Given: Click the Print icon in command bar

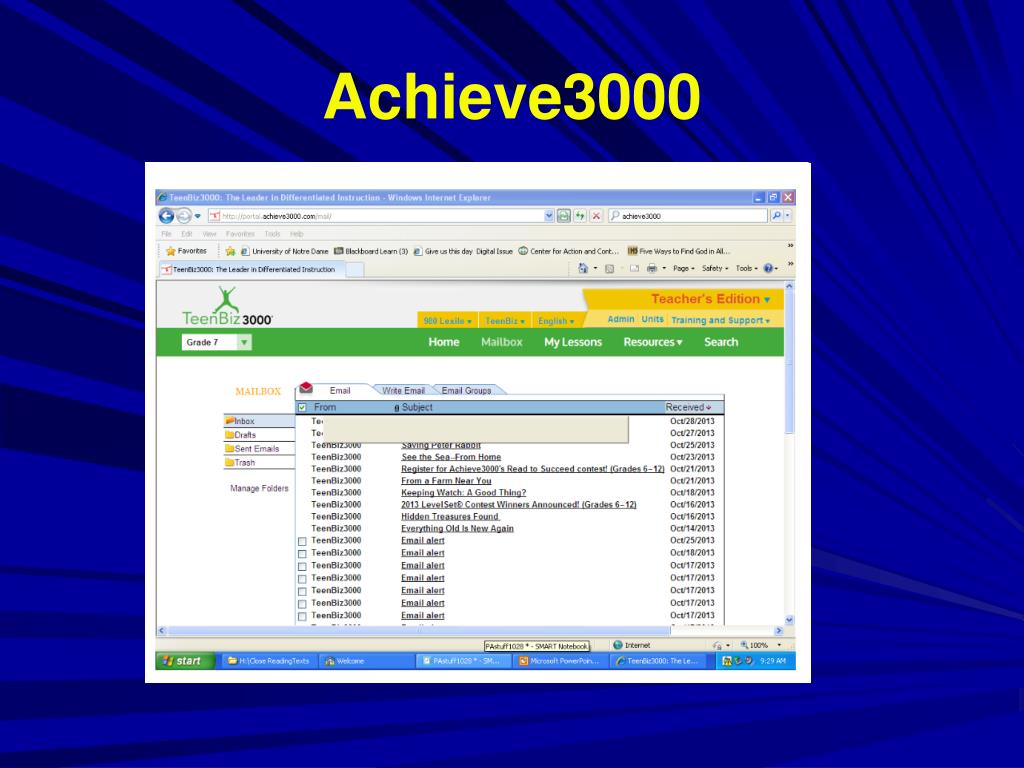Looking at the screenshot, I should click(652, 268).
